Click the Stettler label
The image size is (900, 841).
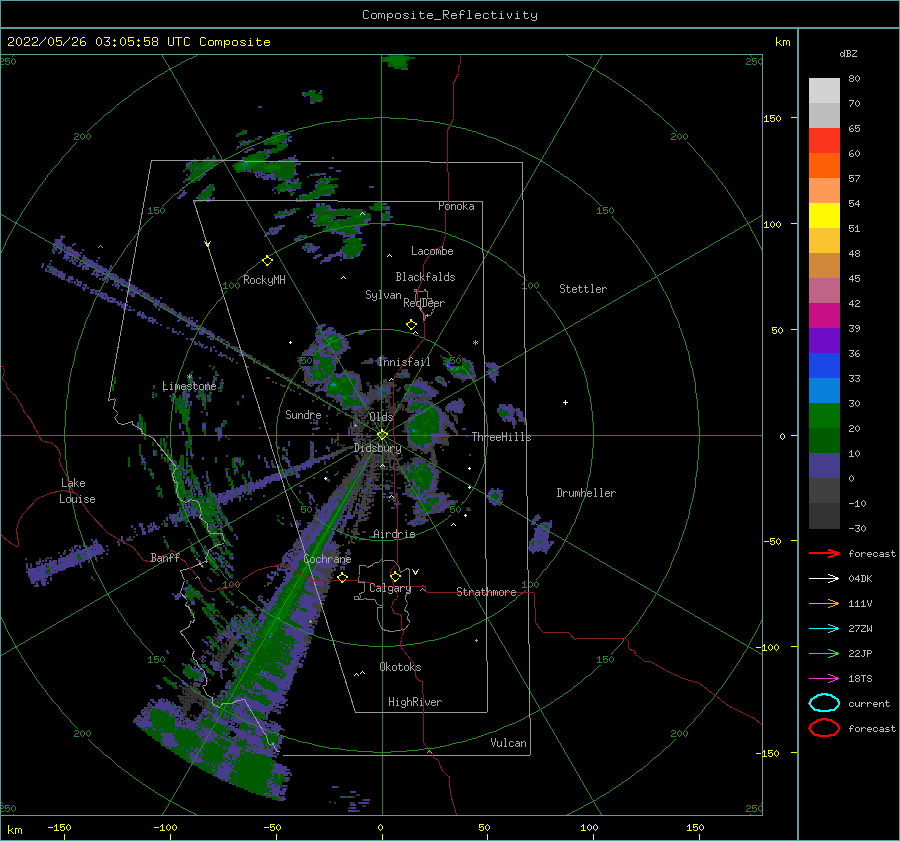pyautogui.click(x=583, y=289)
